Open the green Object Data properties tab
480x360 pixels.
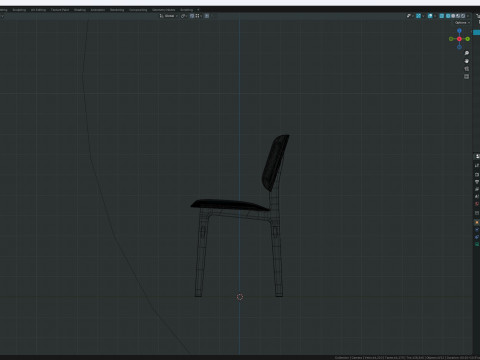coord(477,244)
